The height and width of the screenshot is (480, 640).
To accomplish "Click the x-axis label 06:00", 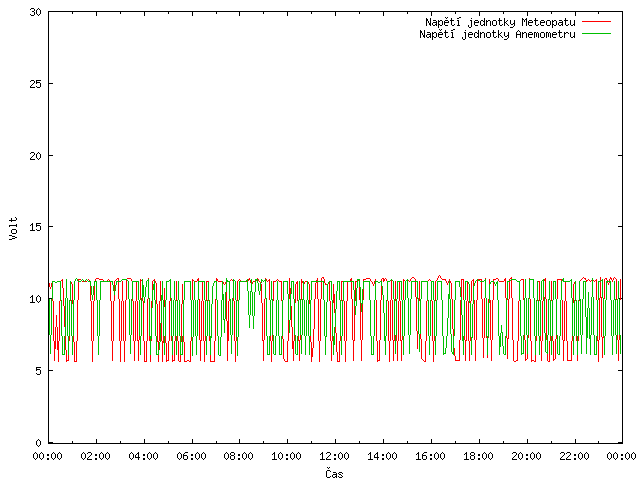I will pos(191,456).
